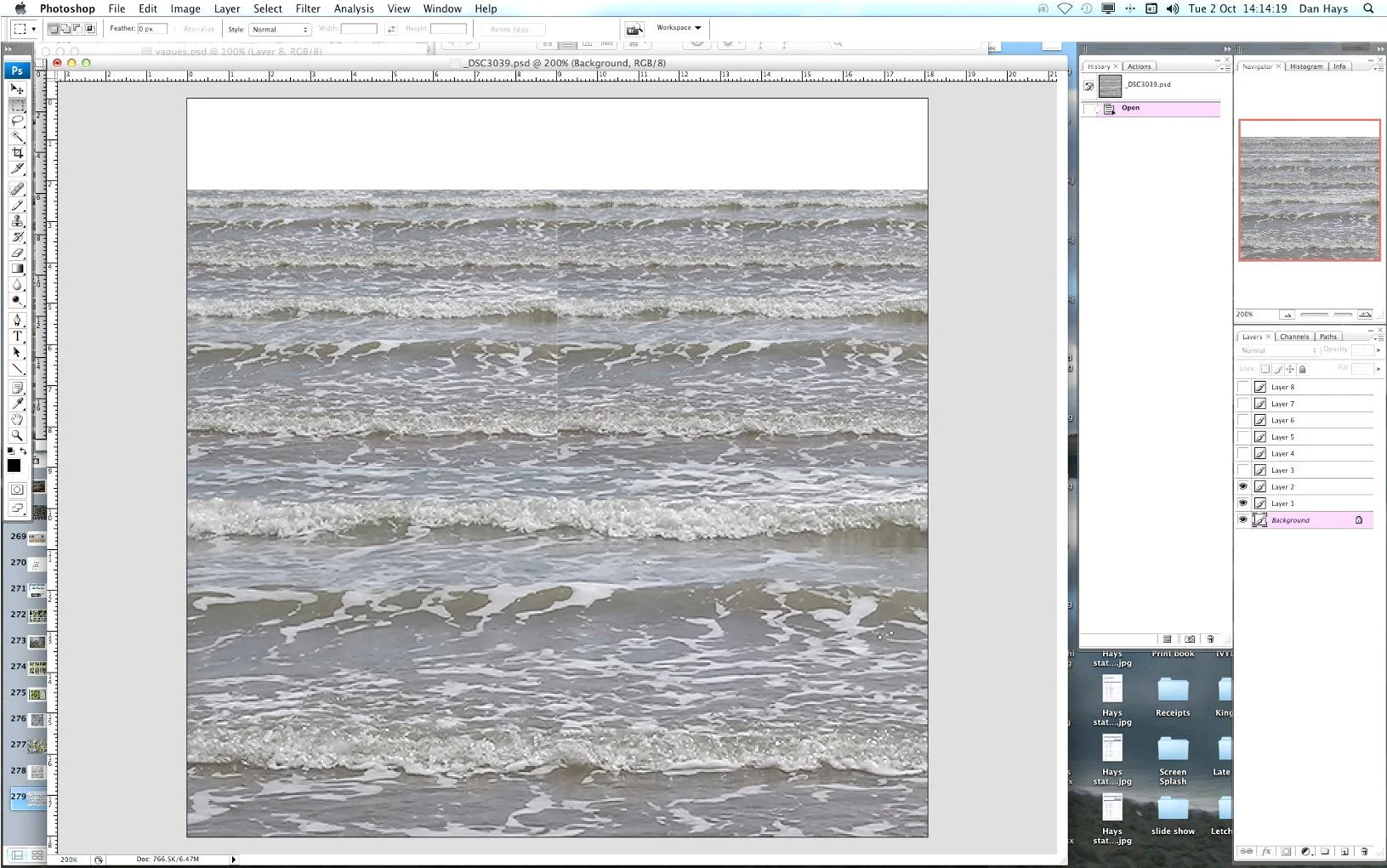
Task: Click the Navigator zoom slider
Action: [1326, 315]
